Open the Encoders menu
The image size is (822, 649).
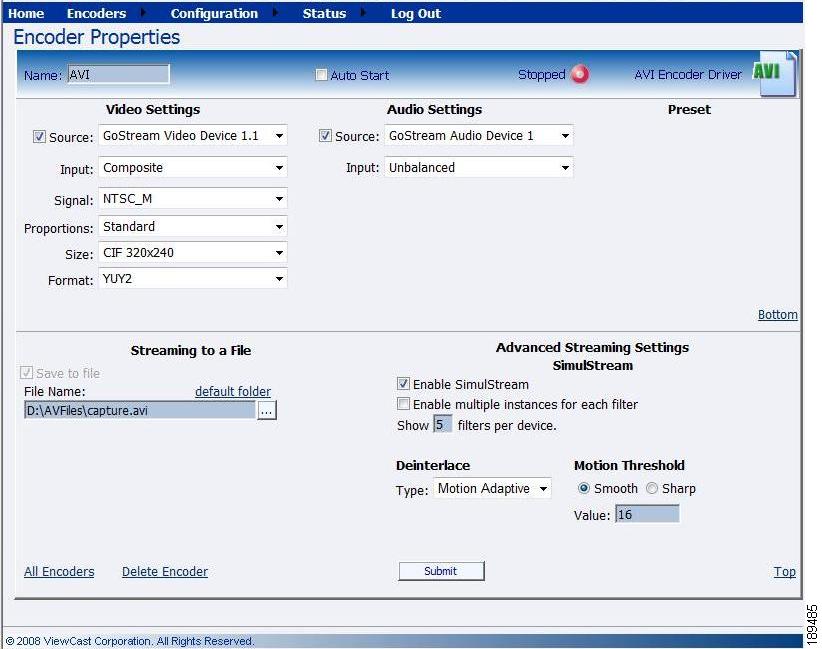[96, 13]
